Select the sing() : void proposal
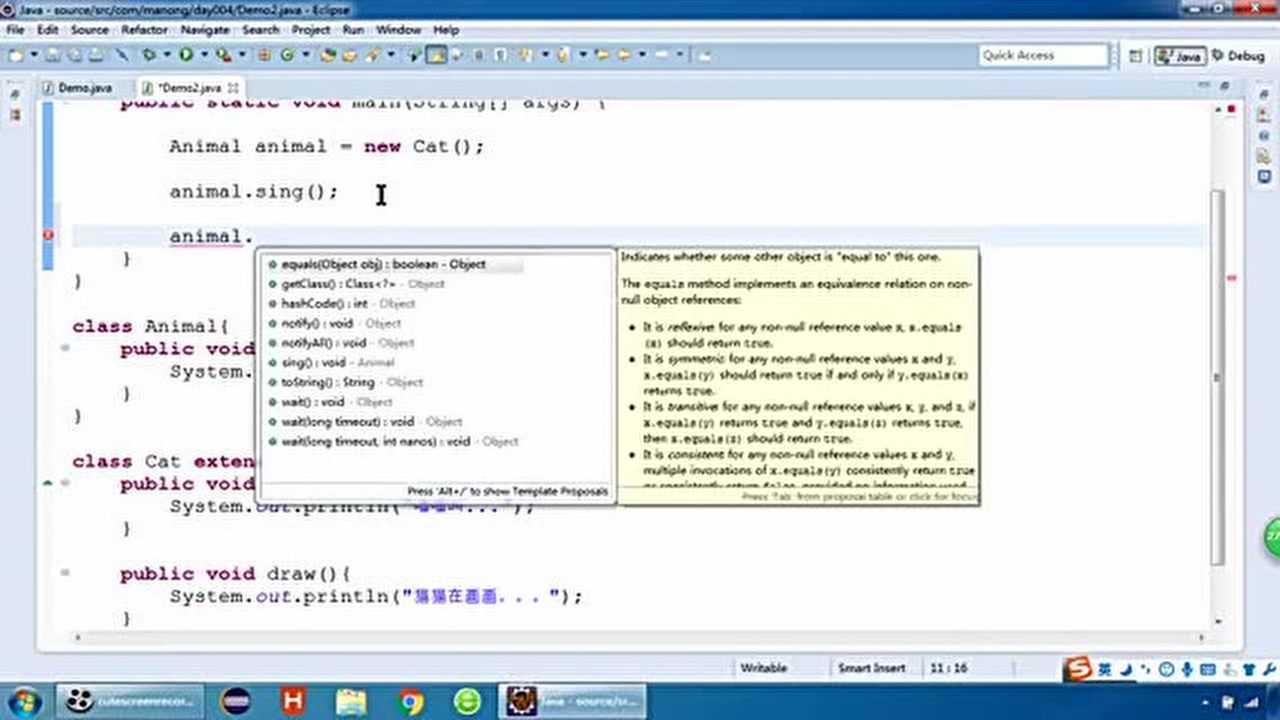1280x720 pixels. pos(312,362)
